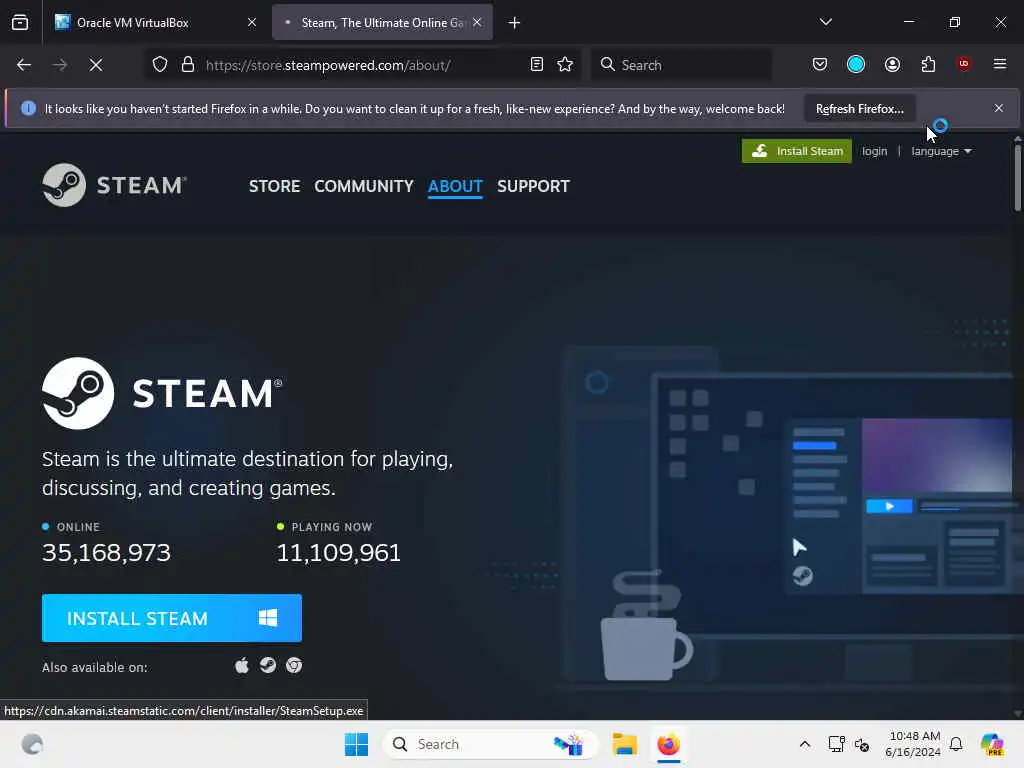
Task: Click the forward navigation arrow
Action: pos(60,65)
